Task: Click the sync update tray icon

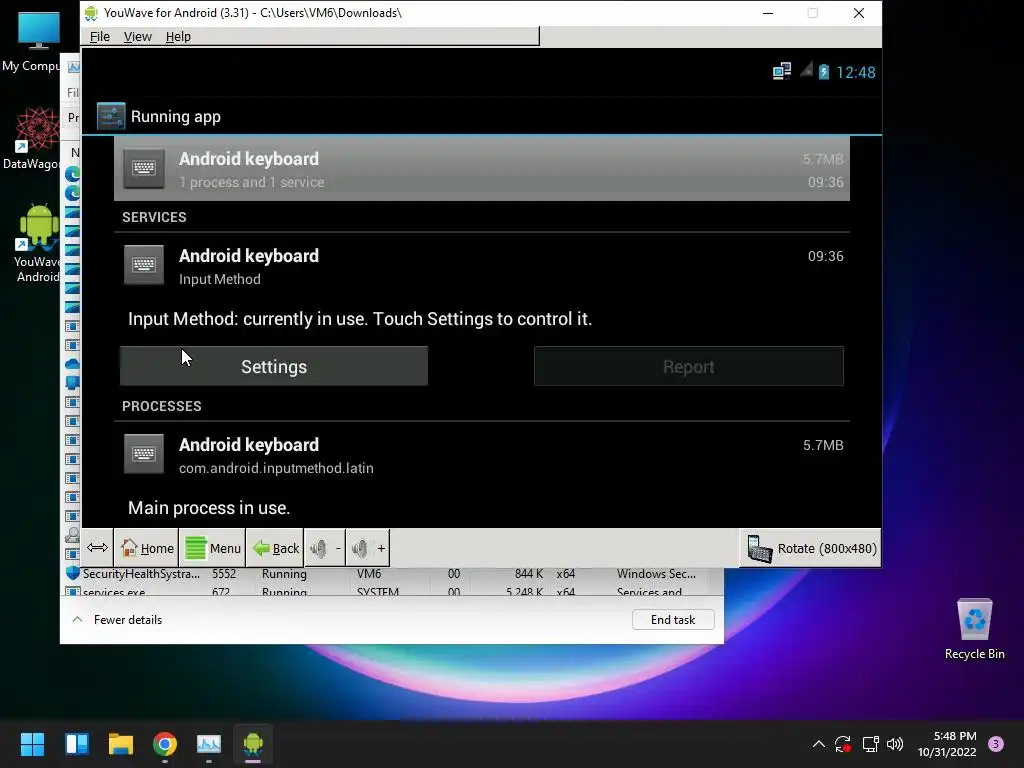Action: coord(842,744)
